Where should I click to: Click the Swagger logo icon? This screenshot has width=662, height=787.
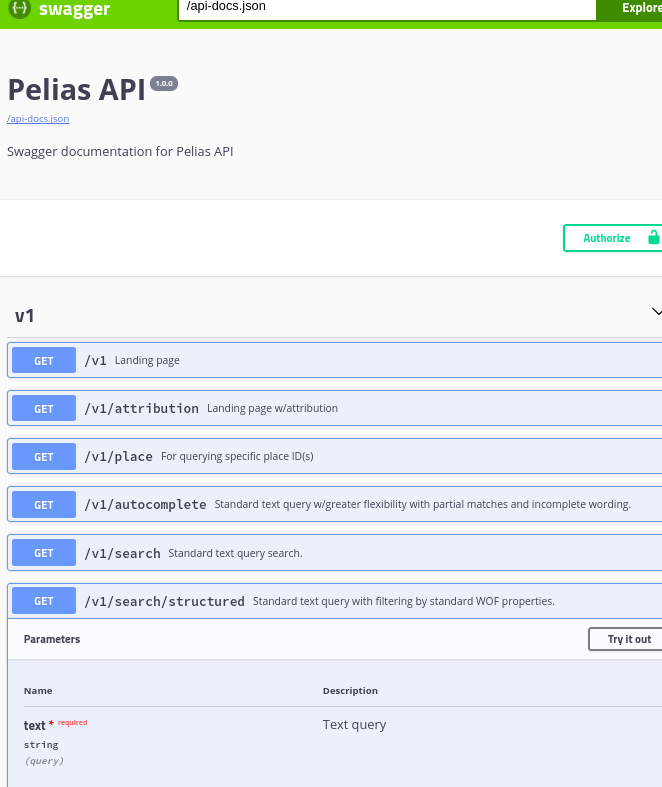tap(20, 9)
